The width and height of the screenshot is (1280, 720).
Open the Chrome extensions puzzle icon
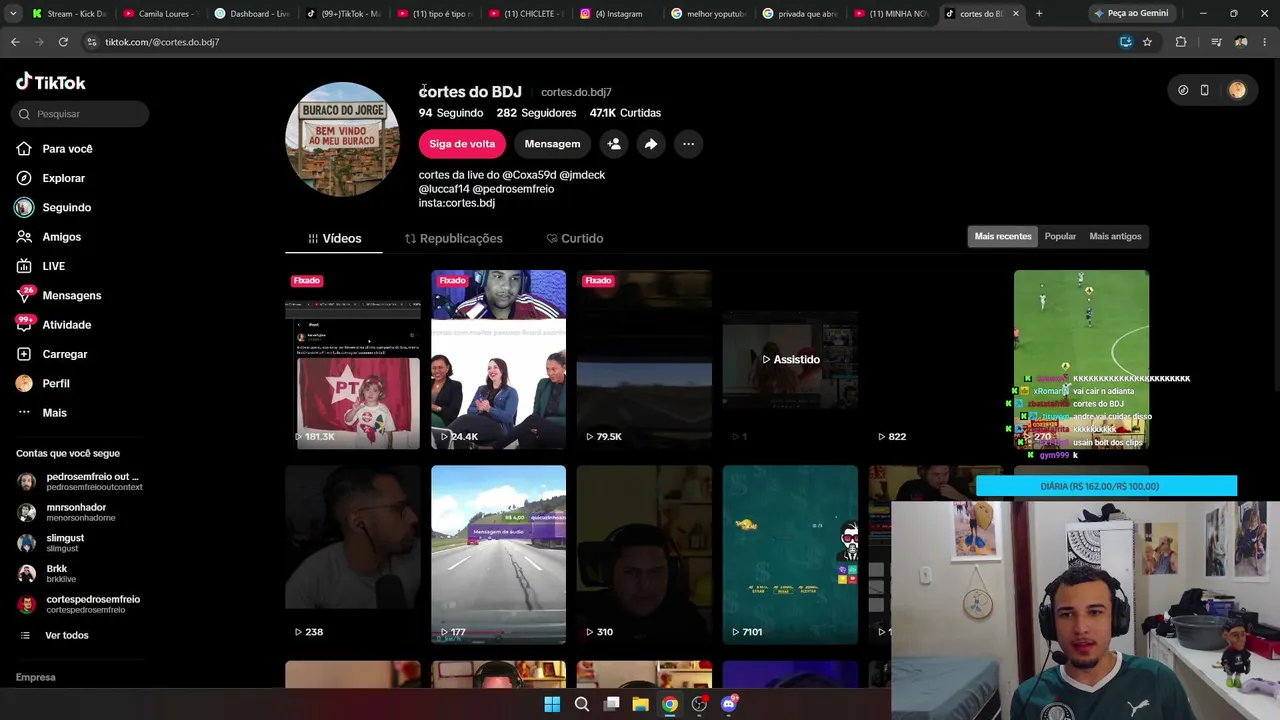click(x=1181, y=42)
